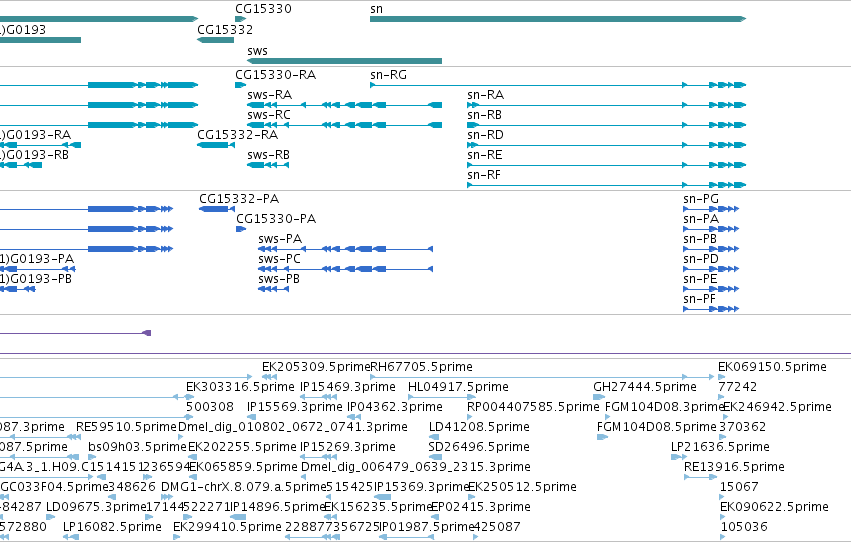Select EST labeled 370362

(722, 437)
